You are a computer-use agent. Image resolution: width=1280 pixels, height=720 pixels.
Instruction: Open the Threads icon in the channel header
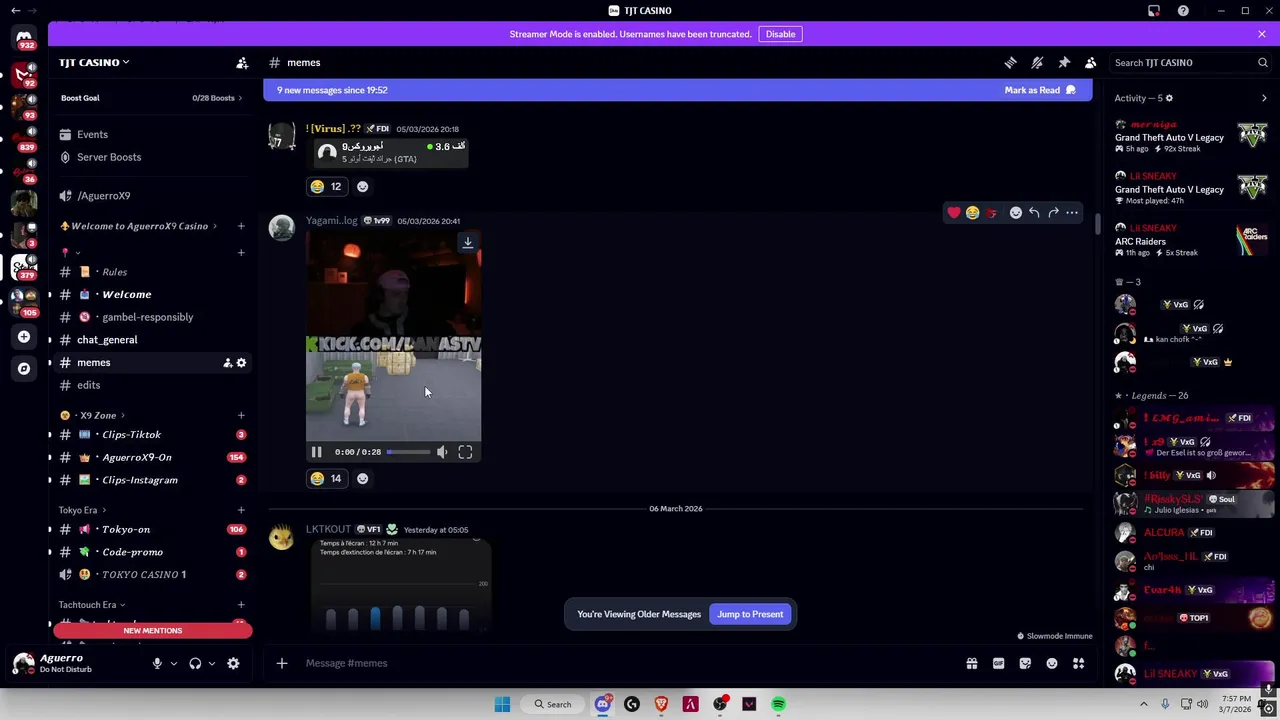(1010, 62)
